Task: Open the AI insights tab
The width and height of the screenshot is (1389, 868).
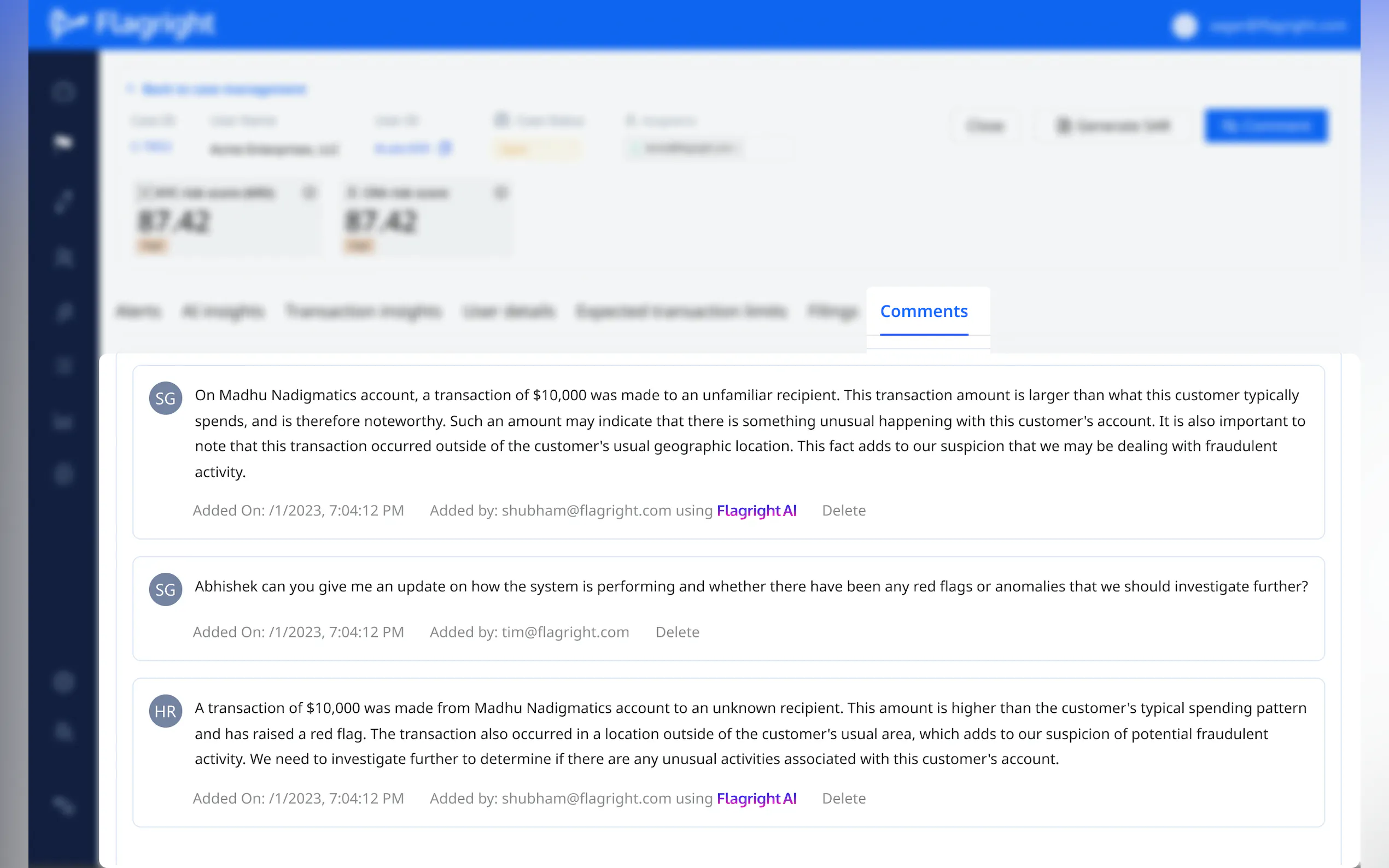Action: 223,311
